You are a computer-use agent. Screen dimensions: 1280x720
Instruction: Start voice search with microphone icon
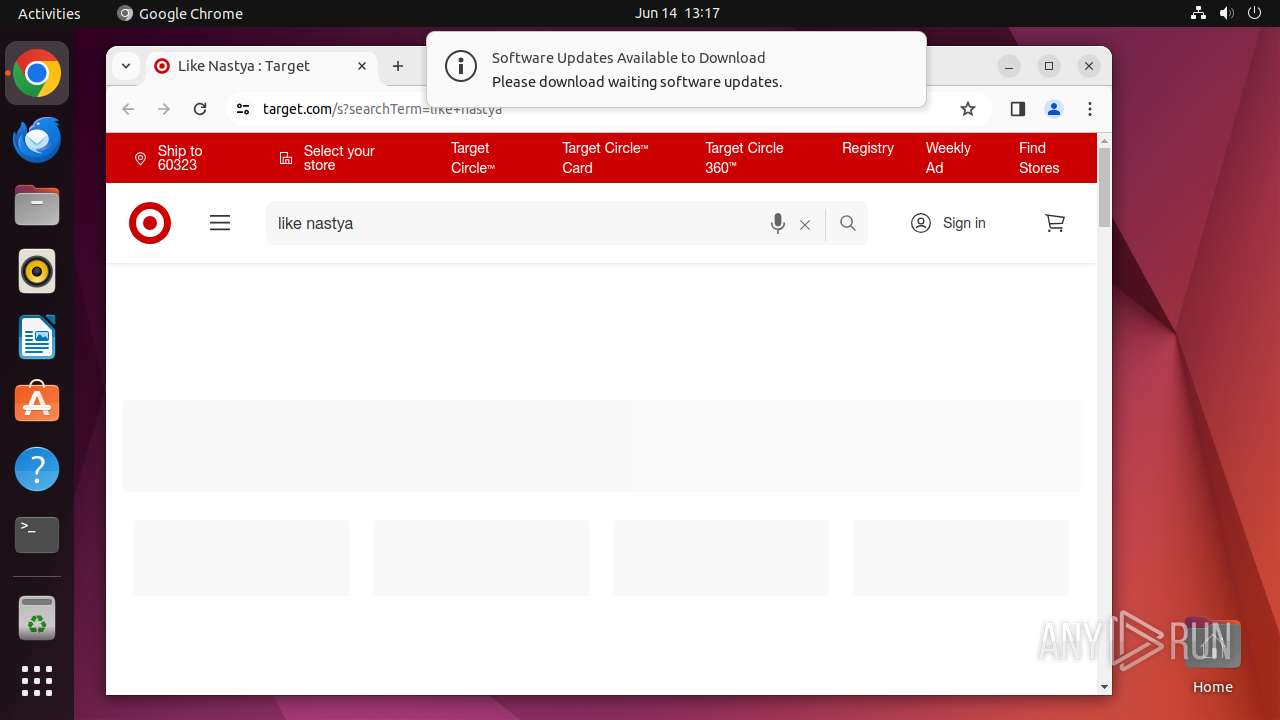click(x=778, y=224)
